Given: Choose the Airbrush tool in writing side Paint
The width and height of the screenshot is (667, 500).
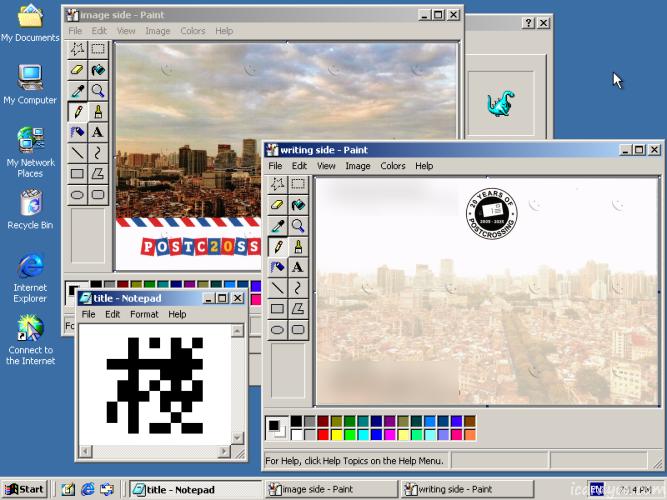Looking at the screenshot, I should pos(277,267).
